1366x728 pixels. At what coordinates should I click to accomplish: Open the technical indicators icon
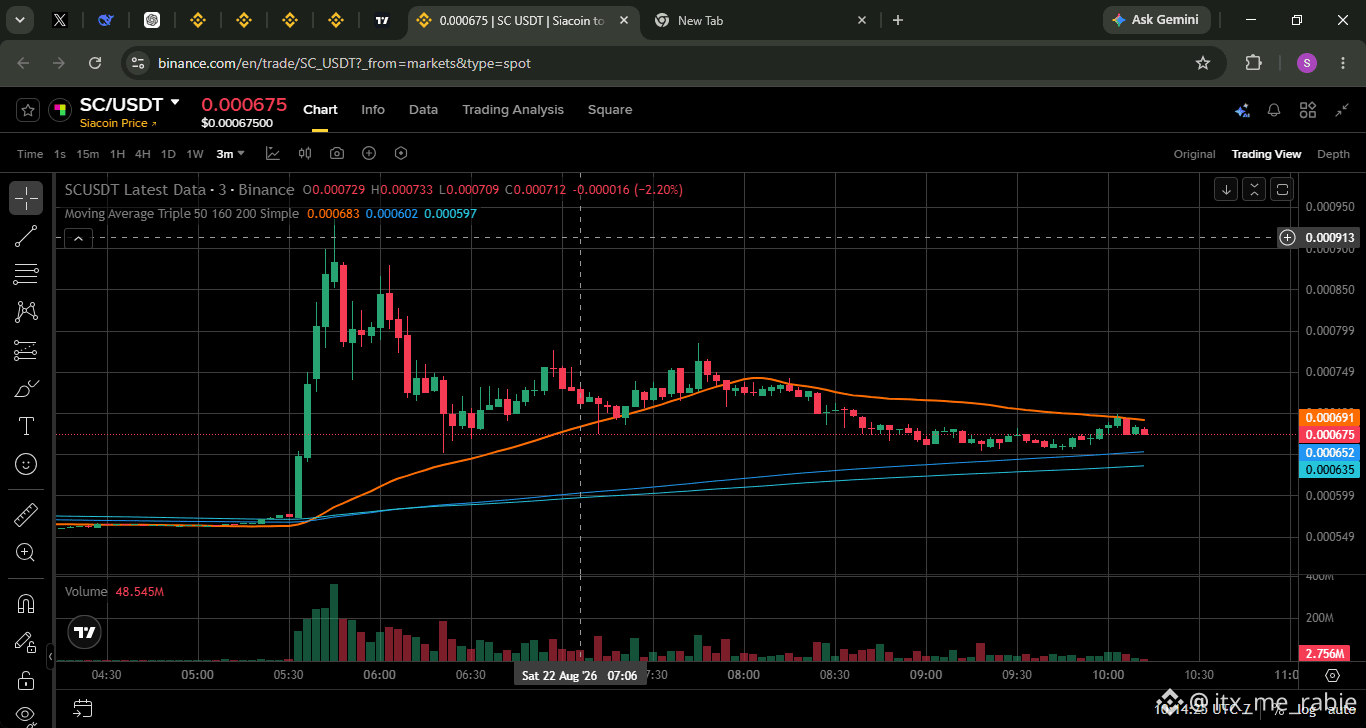point(273,153)
